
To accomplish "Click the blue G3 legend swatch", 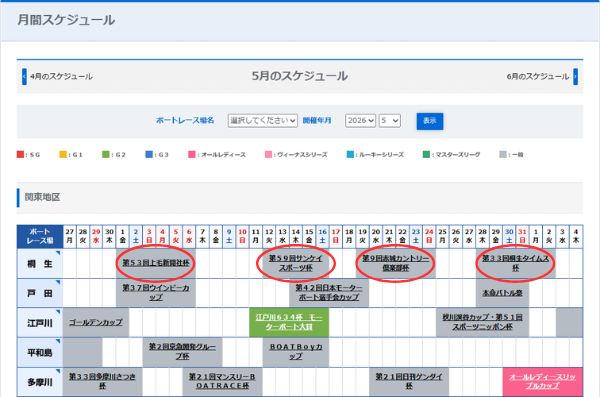I will (x=149, y=154).
